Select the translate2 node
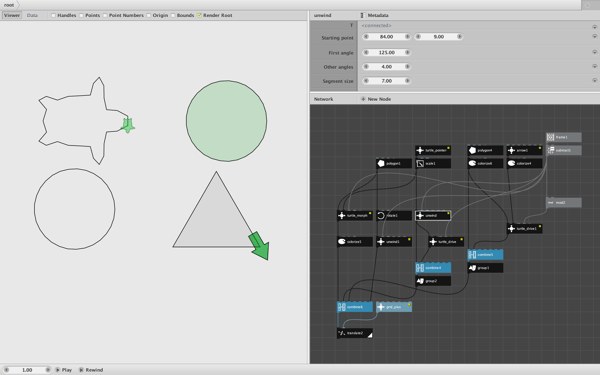The width and height of the screenshot is (600, 375). tap(355, 333)
